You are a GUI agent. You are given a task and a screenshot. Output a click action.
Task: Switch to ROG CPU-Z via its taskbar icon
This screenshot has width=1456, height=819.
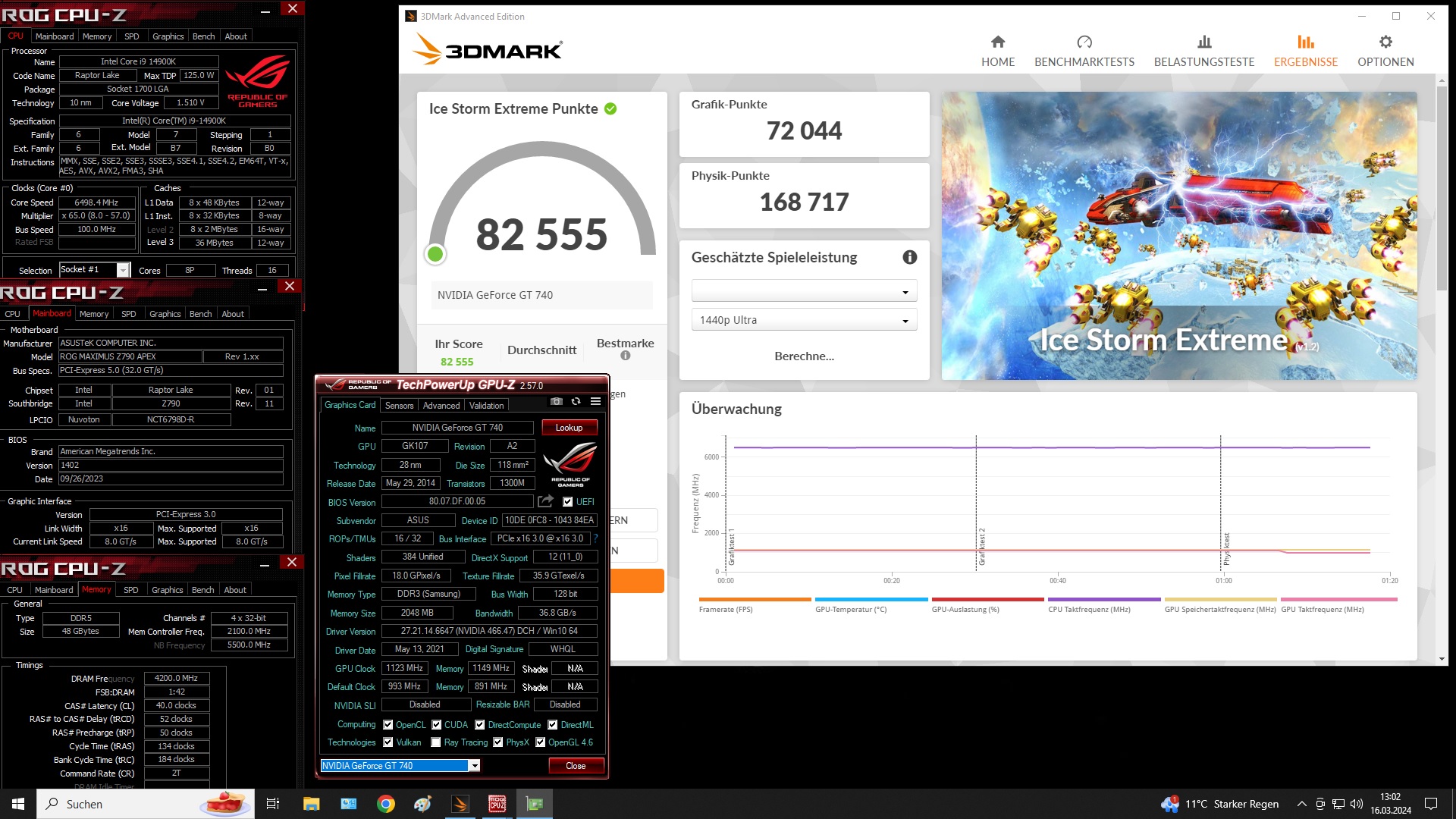point(497,804)
